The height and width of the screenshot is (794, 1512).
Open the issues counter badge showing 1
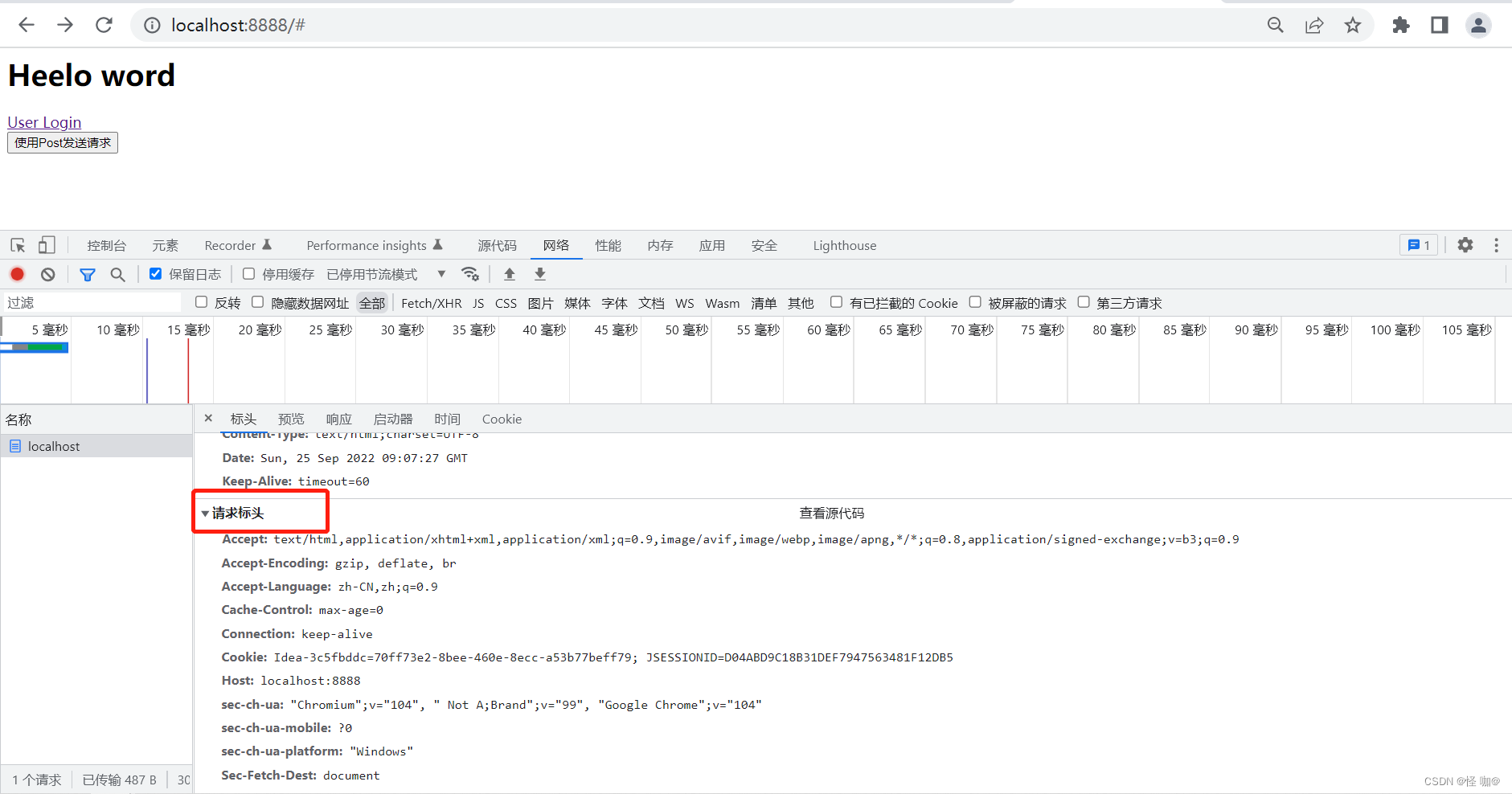pos(1419,245)
